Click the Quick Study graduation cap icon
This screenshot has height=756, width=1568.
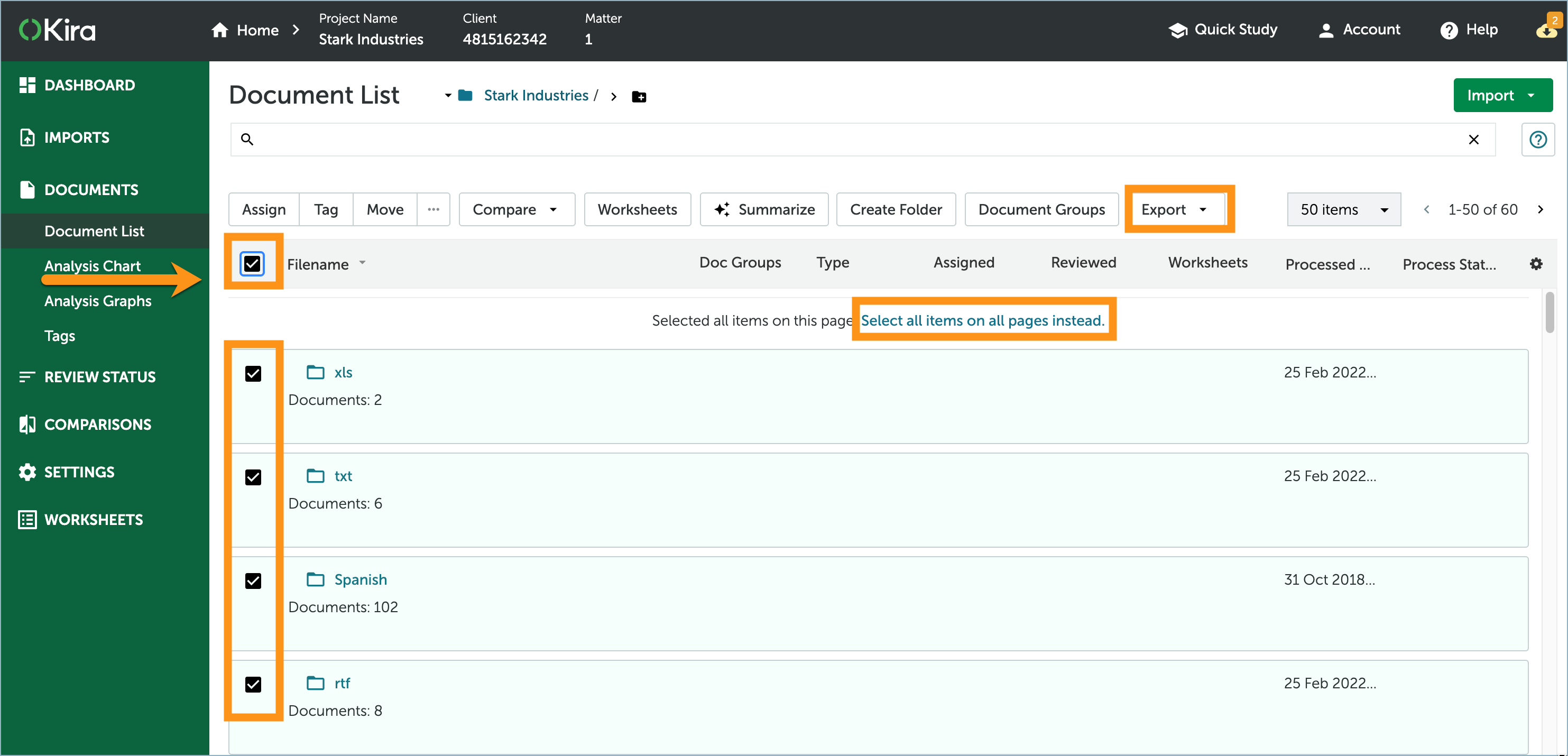click(x=1178, y=30)
